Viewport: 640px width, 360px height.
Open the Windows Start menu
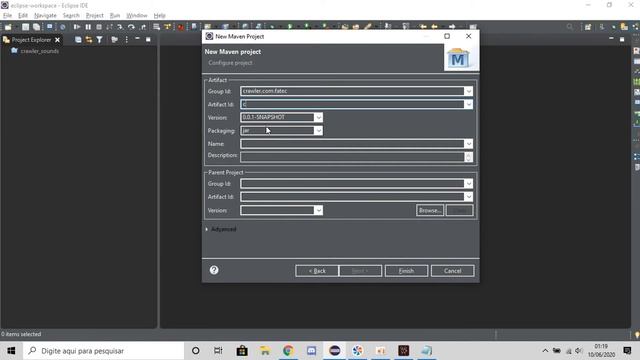(x=11, y=351)
